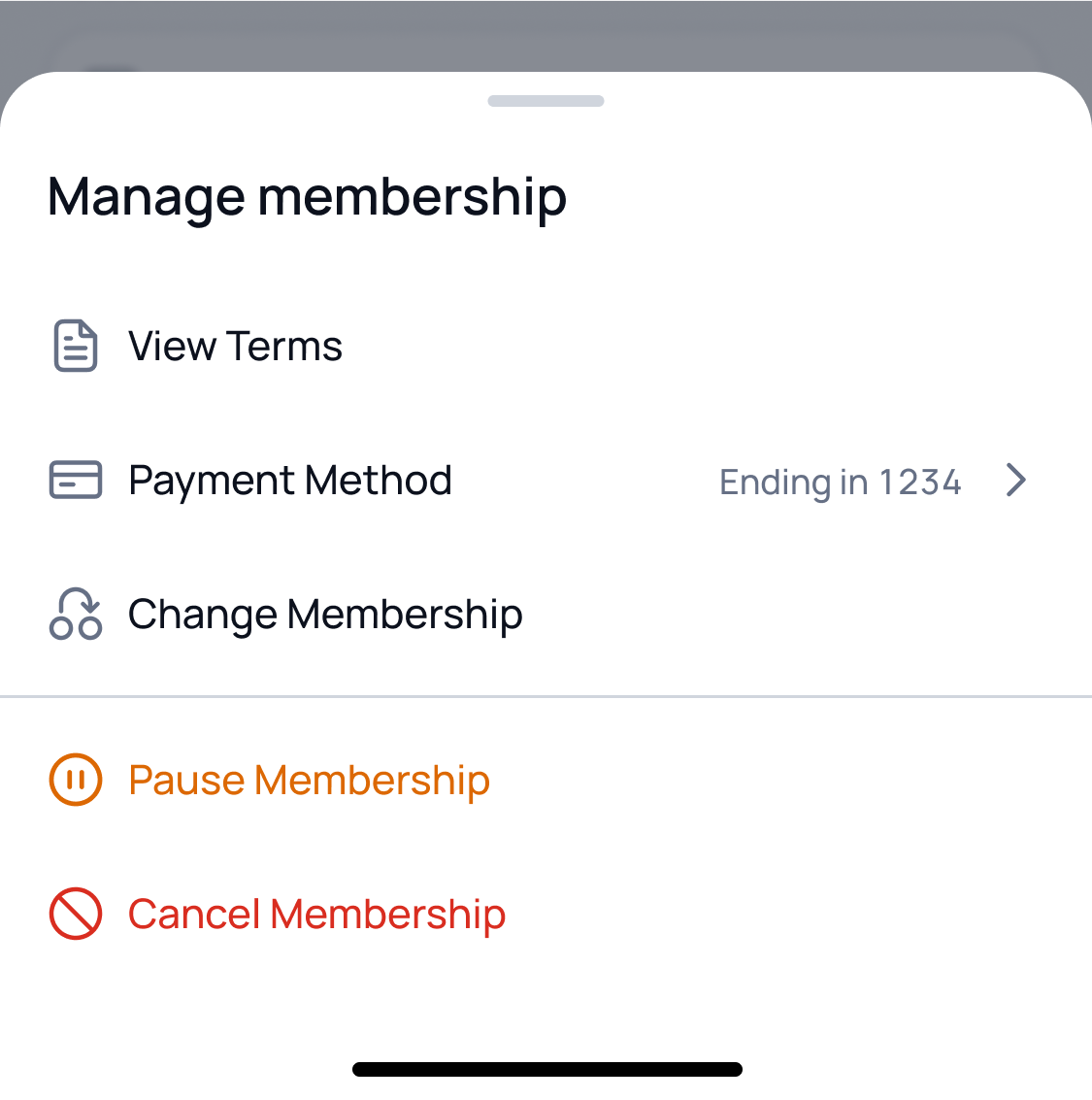Open the View Terms menu entry
Screen dimensions: 1092x1100
coord(235,347)
